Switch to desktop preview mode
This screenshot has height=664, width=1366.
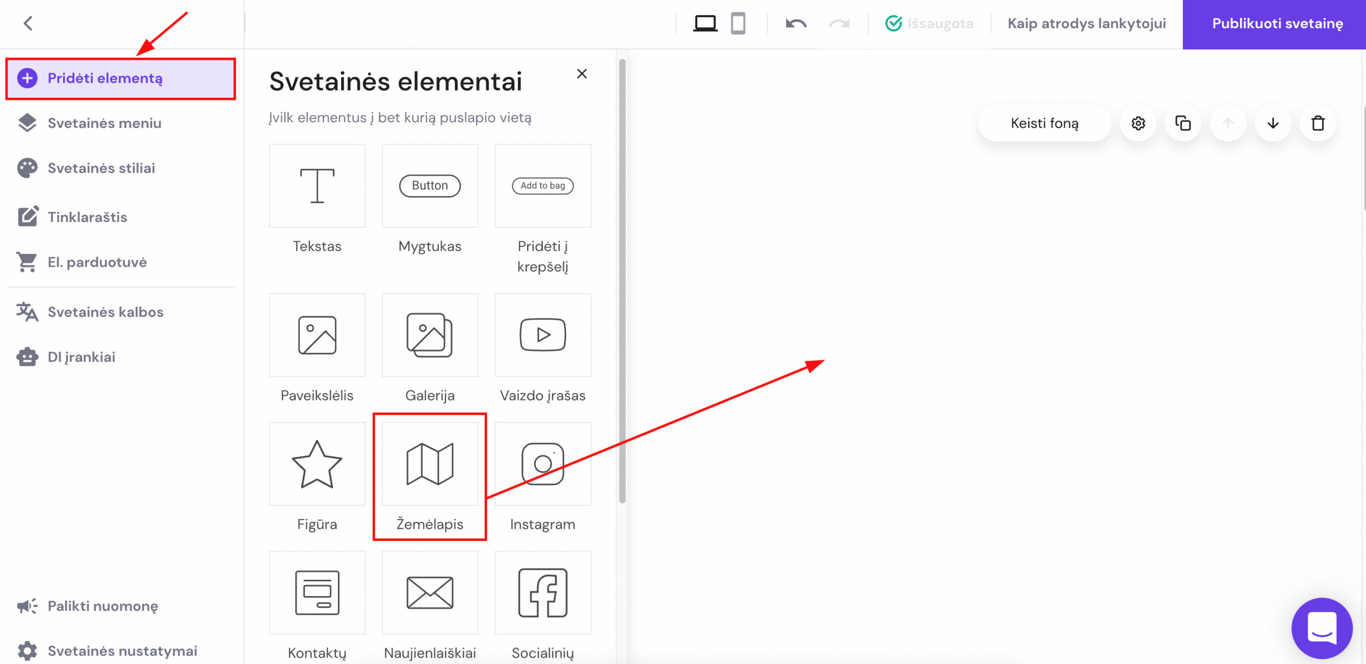[x=705, y=23]
